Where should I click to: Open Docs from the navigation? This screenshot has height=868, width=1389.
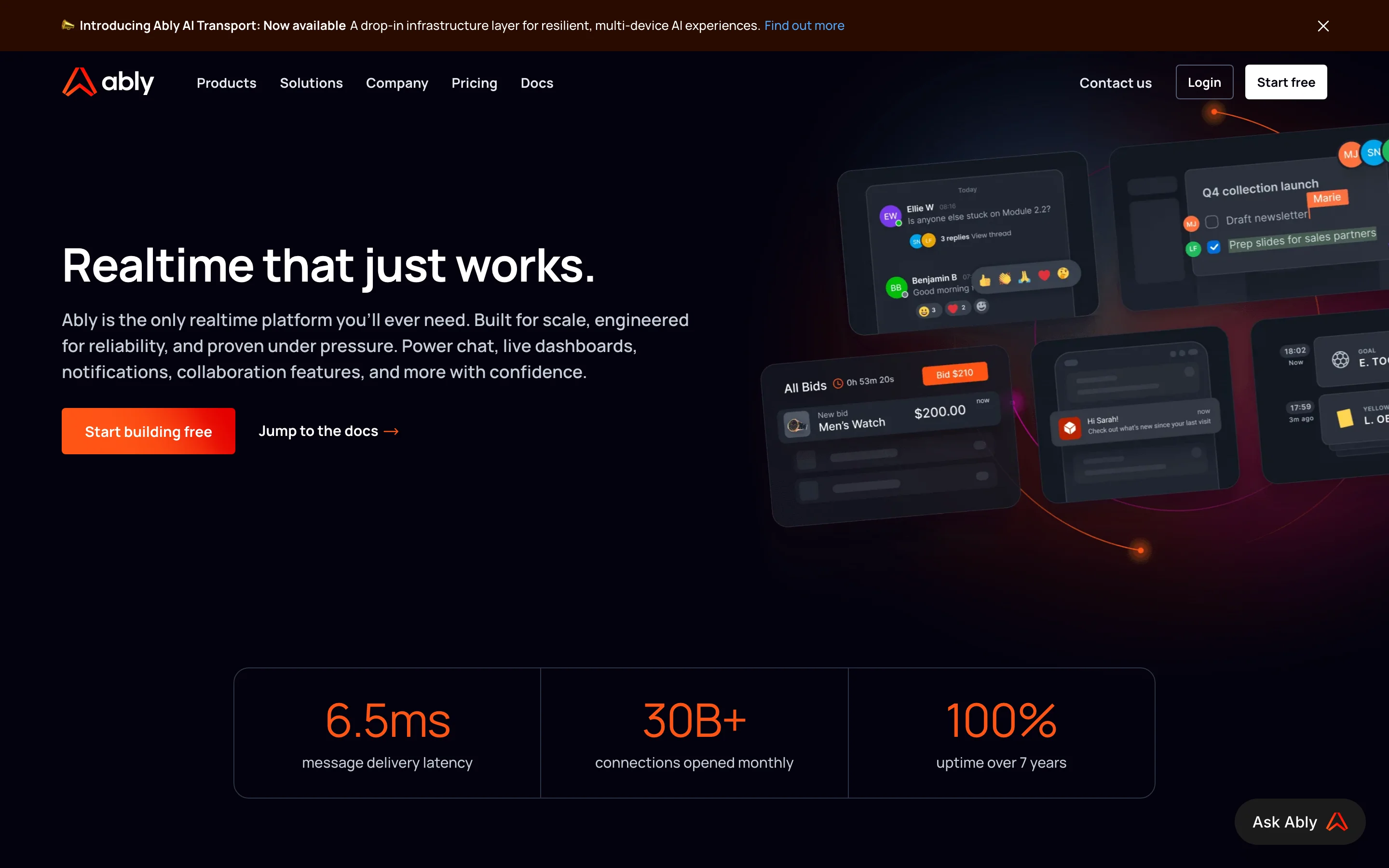(537, 82)
